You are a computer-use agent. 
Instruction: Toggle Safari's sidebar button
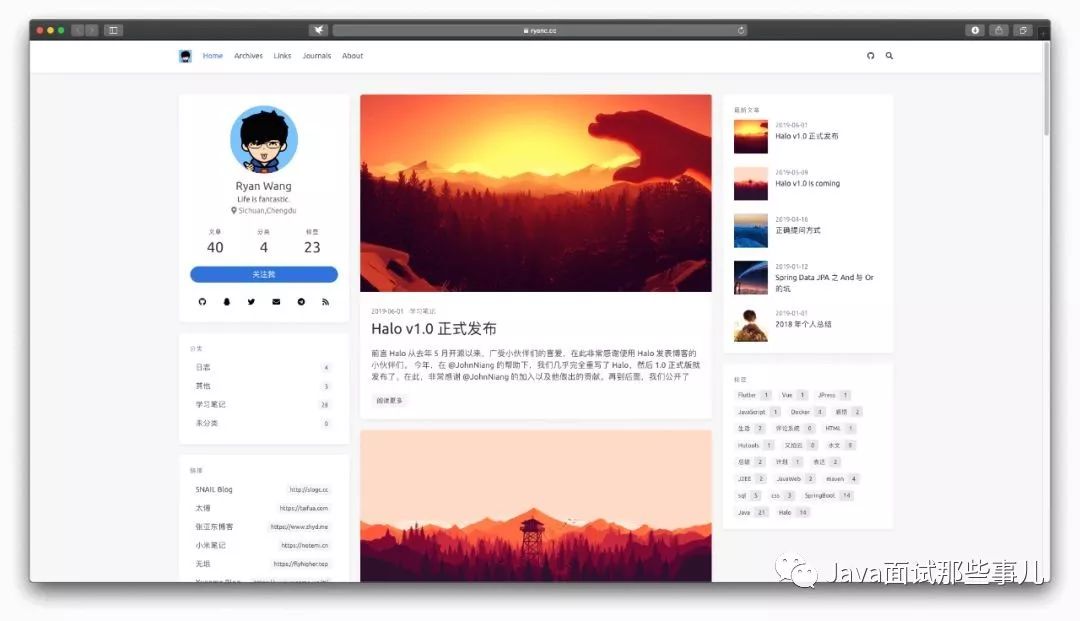(x=113, y=30)
